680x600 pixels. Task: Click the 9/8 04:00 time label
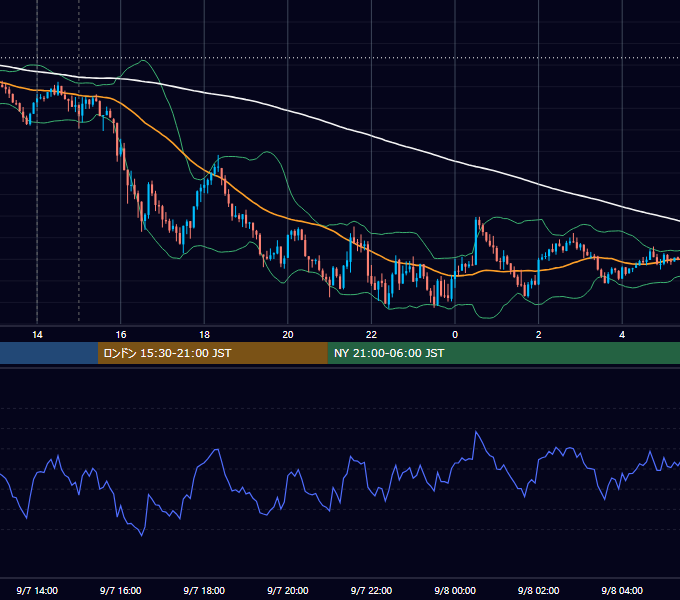click(x=622, y=590)
